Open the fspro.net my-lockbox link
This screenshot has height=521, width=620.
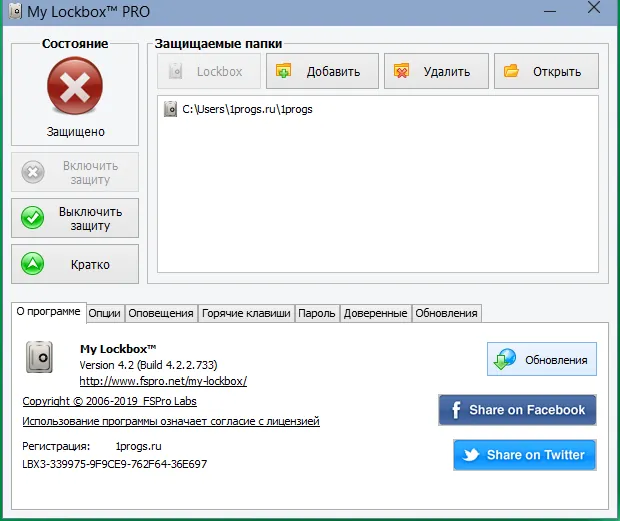coord(163,381)
